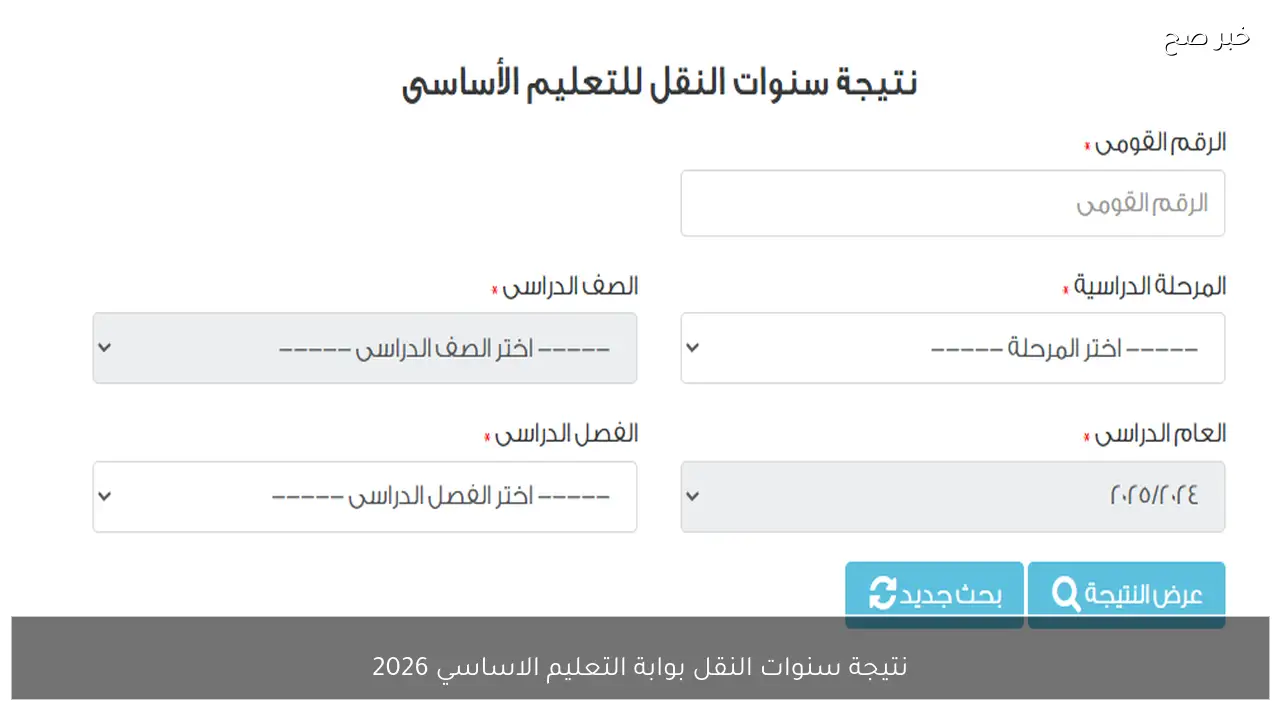Viewport: 1280px width, 720px height.
Task: Click the chevron of the الصف الدراسى dropdown
Action: tap(105, 347)
